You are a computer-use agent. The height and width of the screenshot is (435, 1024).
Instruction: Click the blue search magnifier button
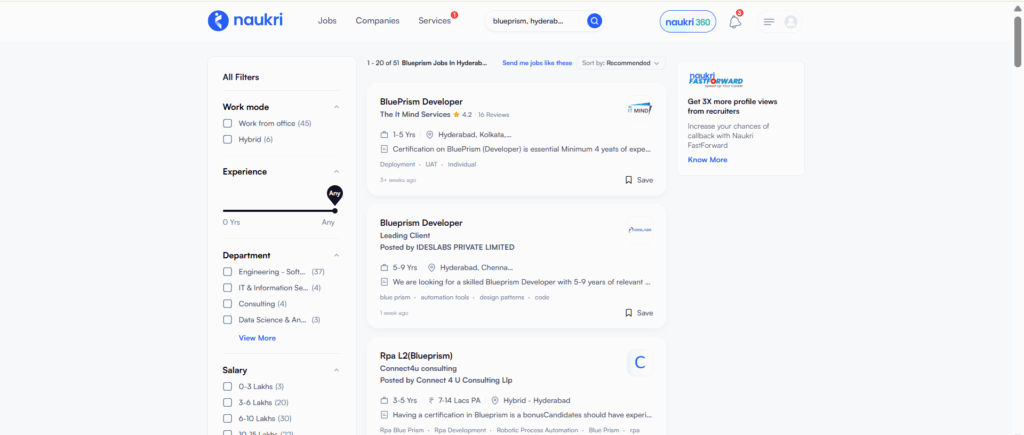[594, 21]
